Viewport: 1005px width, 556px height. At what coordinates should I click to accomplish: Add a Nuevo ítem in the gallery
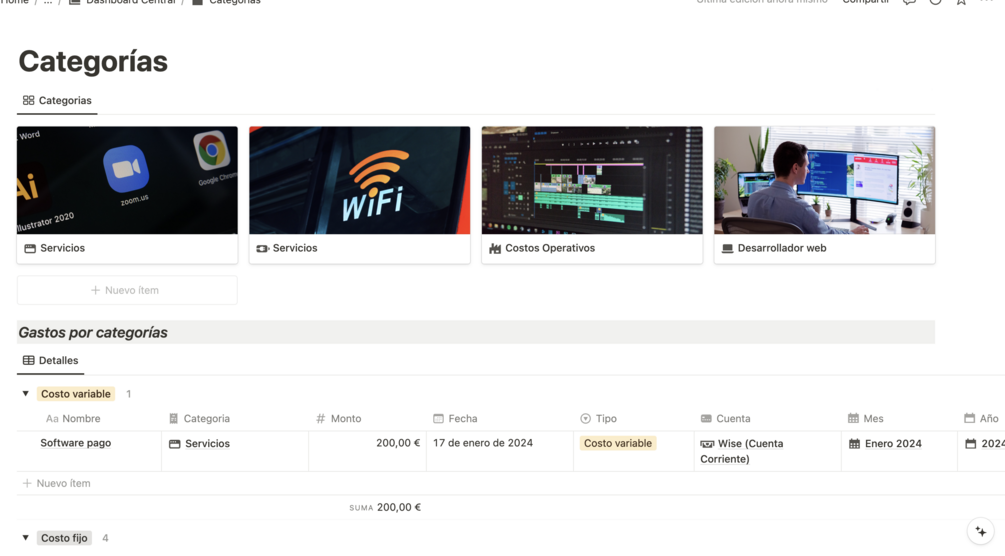(127, 291)
